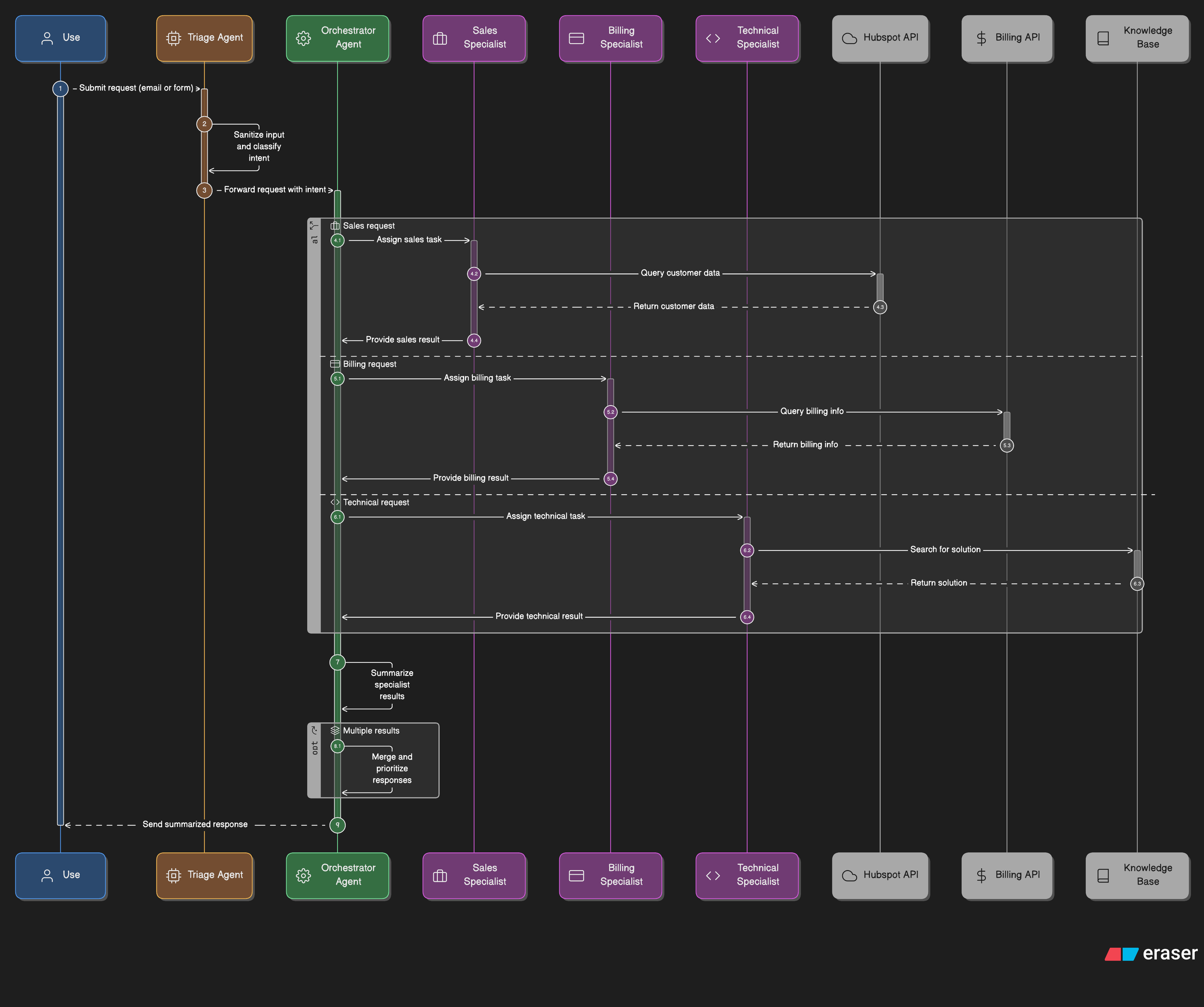Click the user icon in top Use box

pyautogui.click(x=47, y=38)
